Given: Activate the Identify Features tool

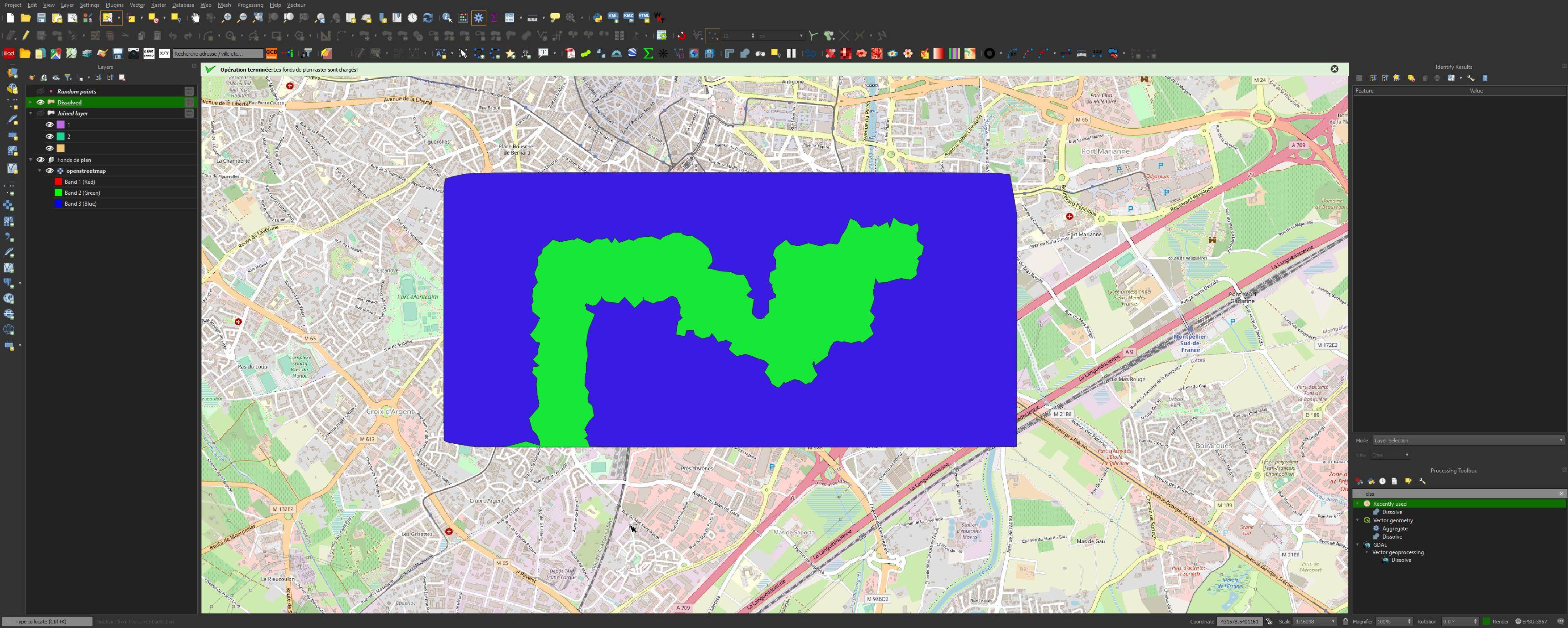Looking at the screenshot, I should (448, 18).
